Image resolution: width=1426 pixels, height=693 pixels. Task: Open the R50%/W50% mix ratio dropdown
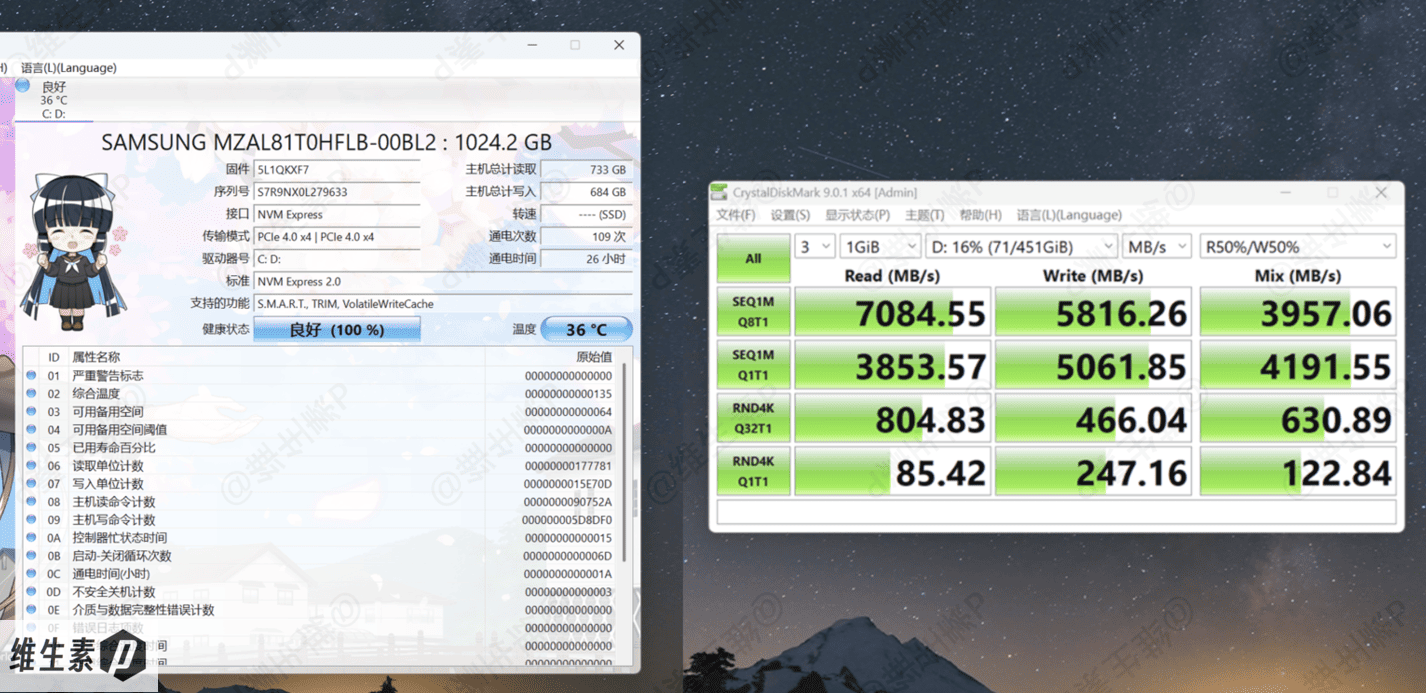1297,246
